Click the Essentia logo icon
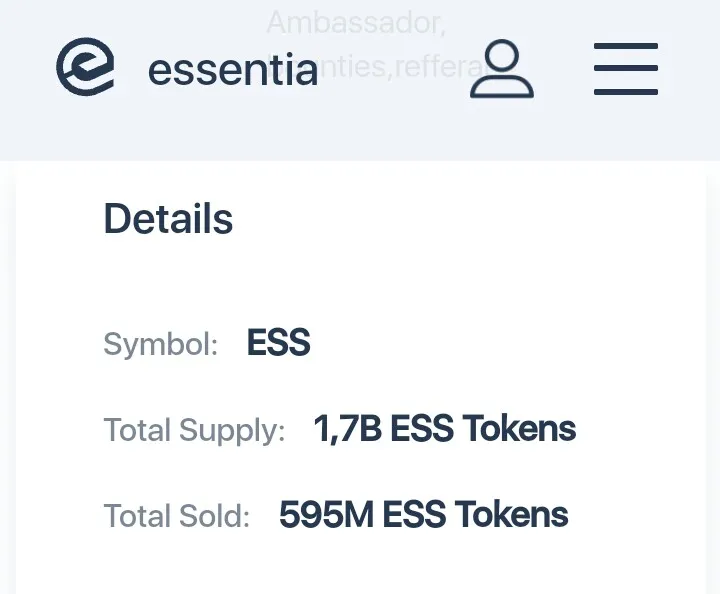720x594 pixels. [x=85, y=67]
